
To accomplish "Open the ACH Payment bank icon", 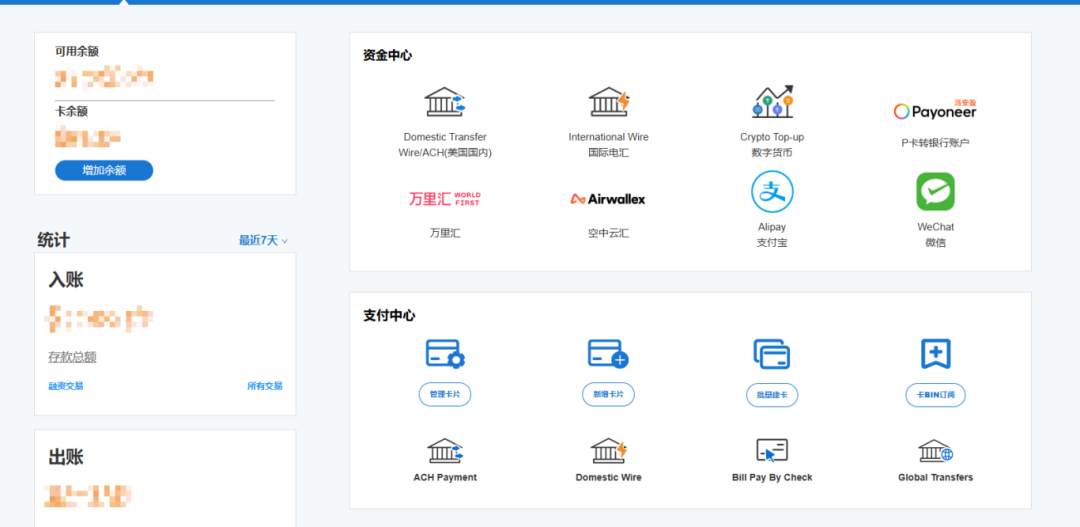I will coord(445,451).
